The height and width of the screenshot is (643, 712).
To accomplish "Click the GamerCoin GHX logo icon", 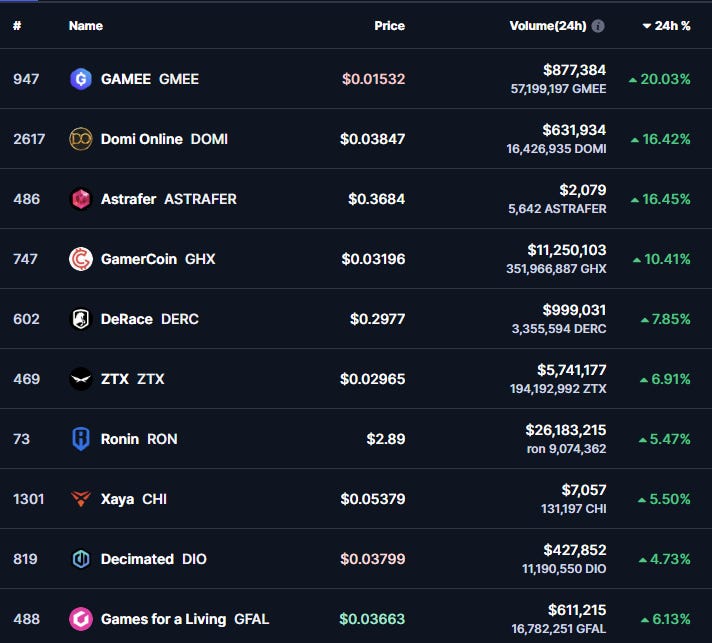I will click(81, 259).
